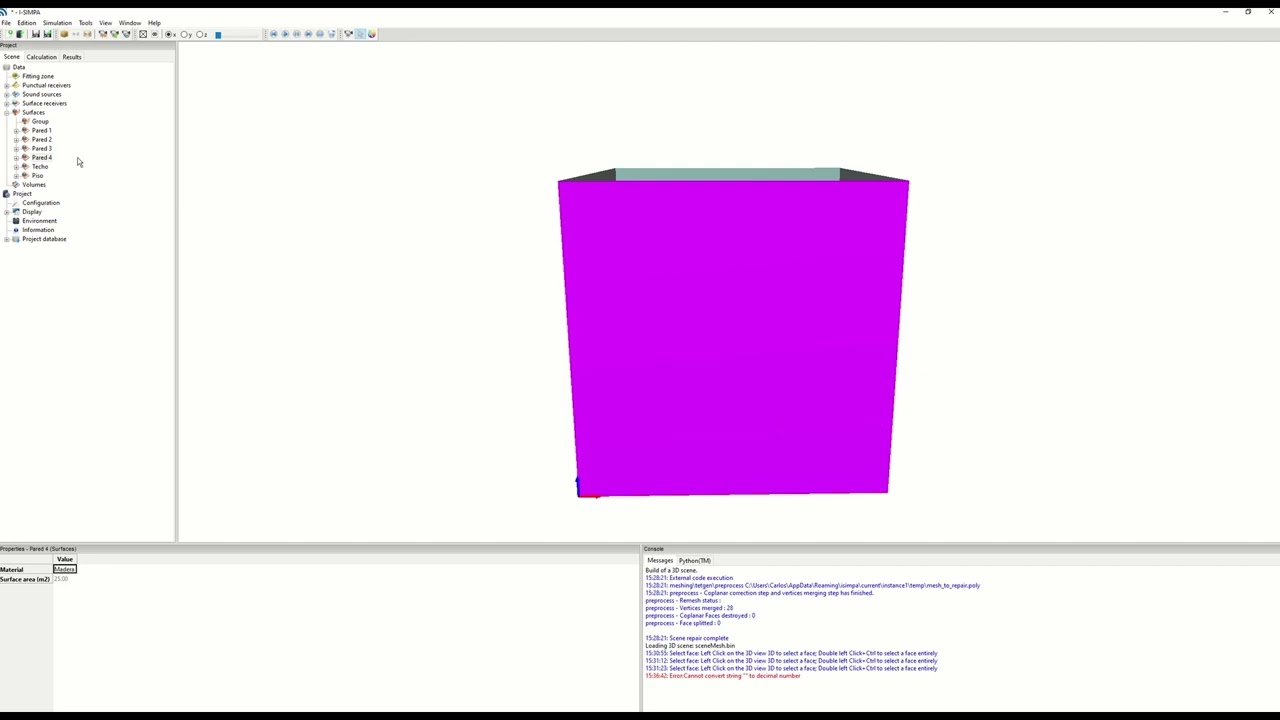Screen dimensions: 1280x720
Task: Select the z axis radio button
Action: pos(202,34)
